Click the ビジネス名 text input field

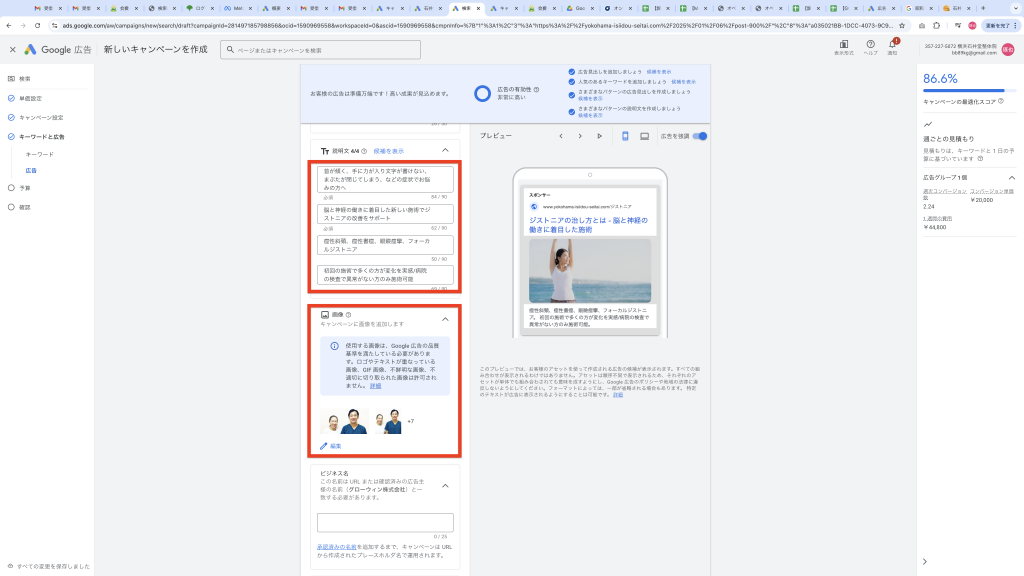coord(385,522)
